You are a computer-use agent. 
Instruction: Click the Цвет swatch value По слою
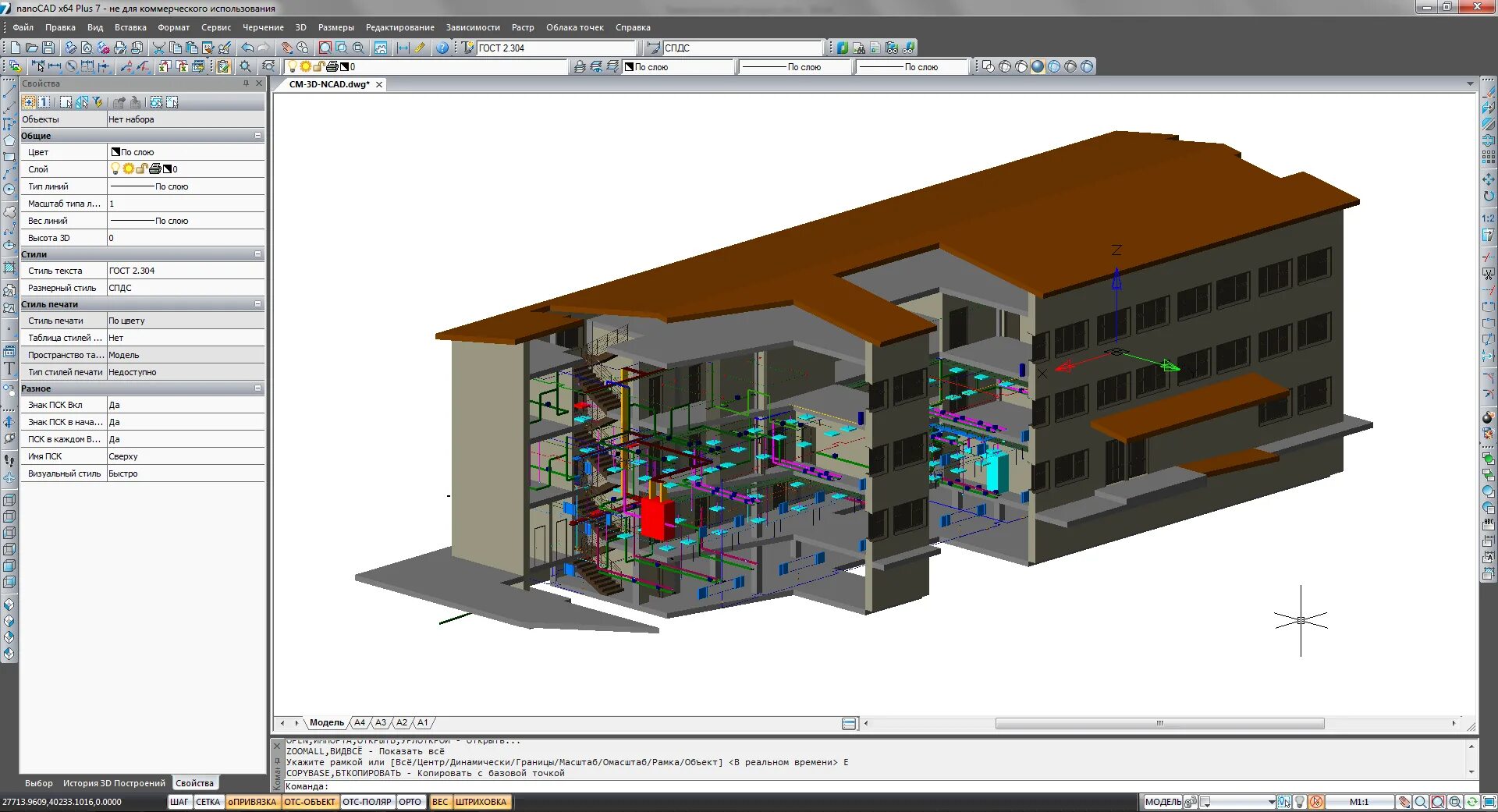coord(186,152)
